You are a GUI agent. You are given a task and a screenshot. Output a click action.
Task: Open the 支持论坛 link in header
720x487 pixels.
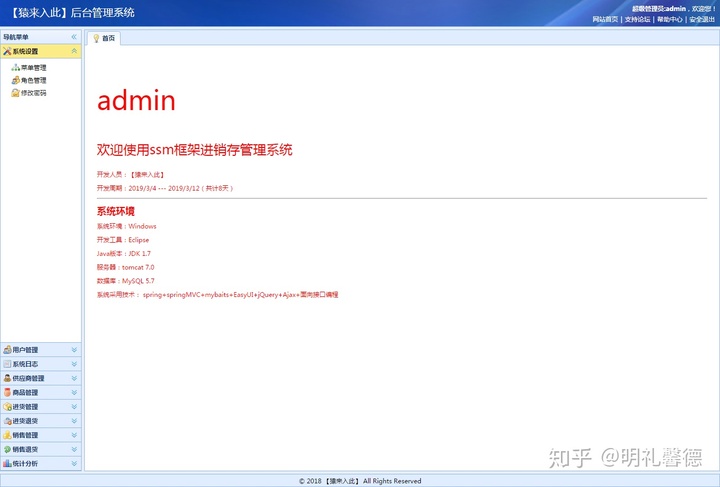tap(637, 19)
